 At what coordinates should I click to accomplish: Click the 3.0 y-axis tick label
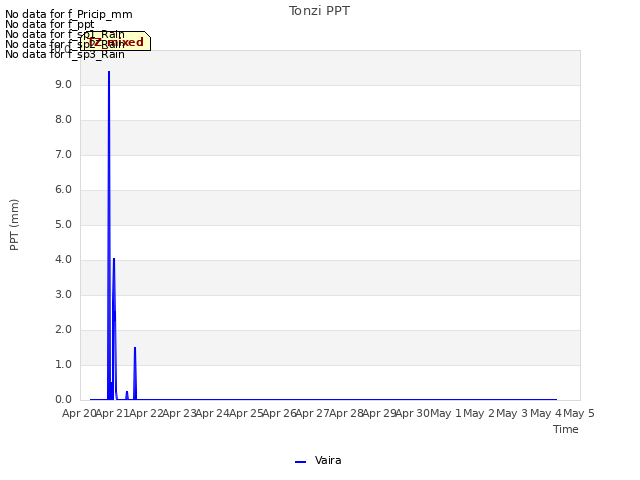(x=63, y=295)
